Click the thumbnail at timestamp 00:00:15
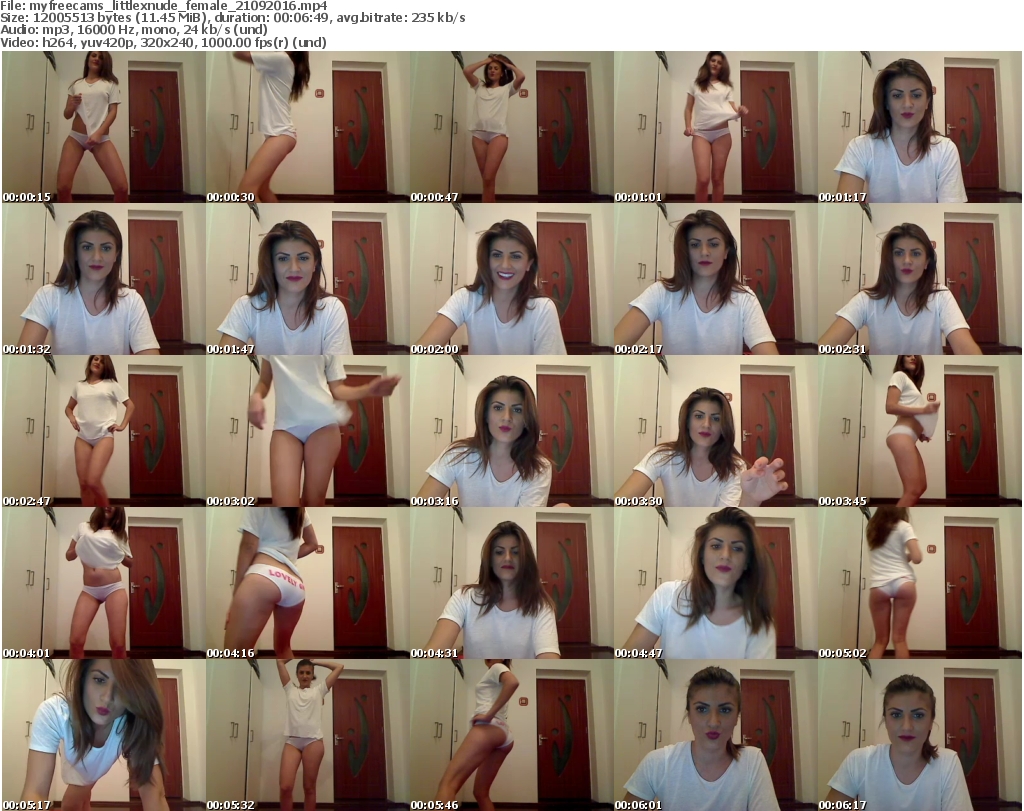Image resolution: width=1024 pixels, height=811 pixels. 103,128
